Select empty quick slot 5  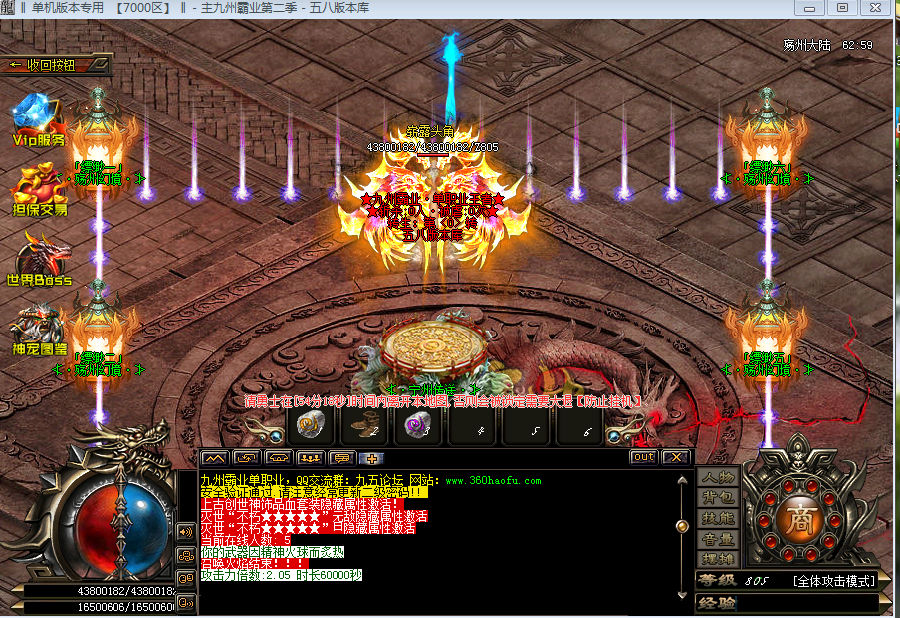point(526,426)
